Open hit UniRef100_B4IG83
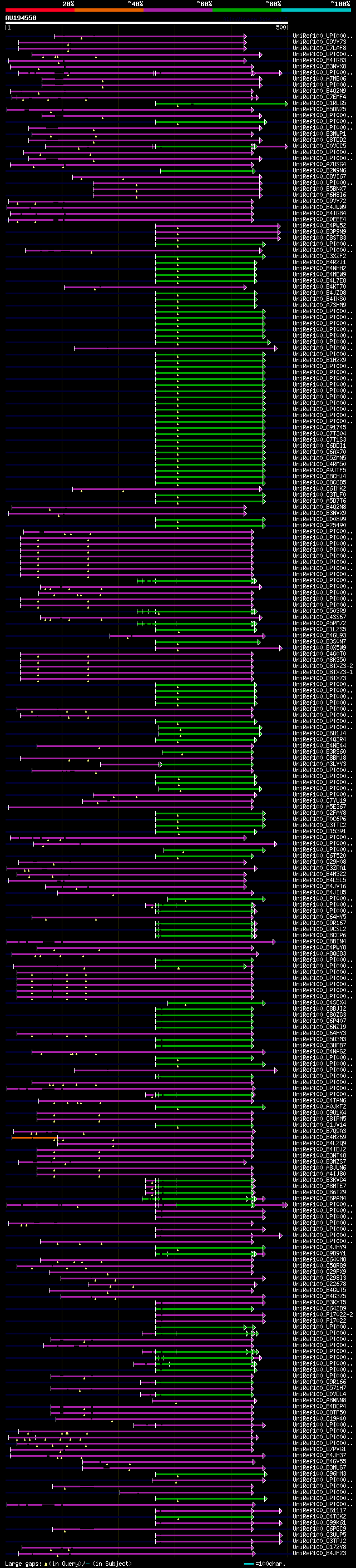 [x=319, y=60]
